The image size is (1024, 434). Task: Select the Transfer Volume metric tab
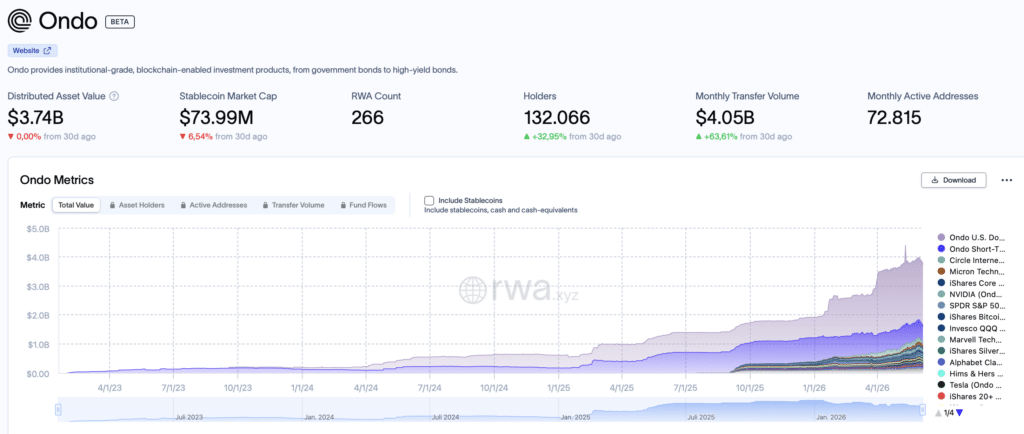[x=293, y=205]
